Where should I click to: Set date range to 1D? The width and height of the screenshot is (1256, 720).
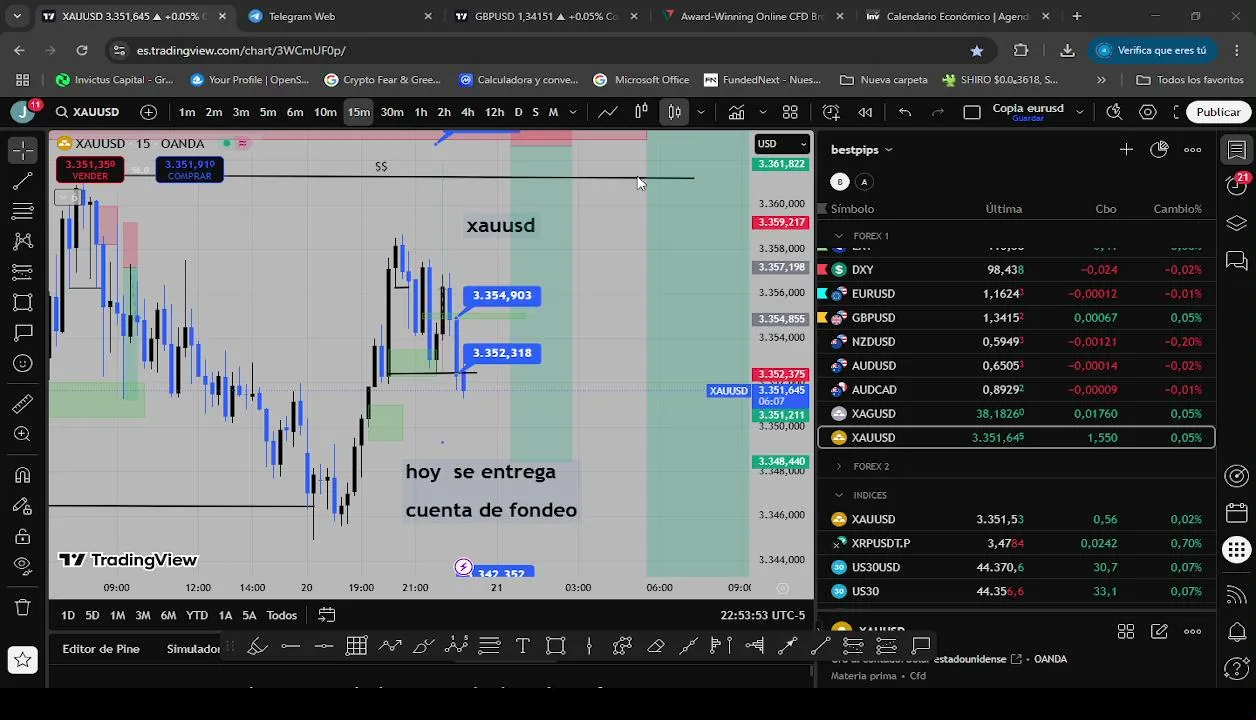click(x=68, y=615)
